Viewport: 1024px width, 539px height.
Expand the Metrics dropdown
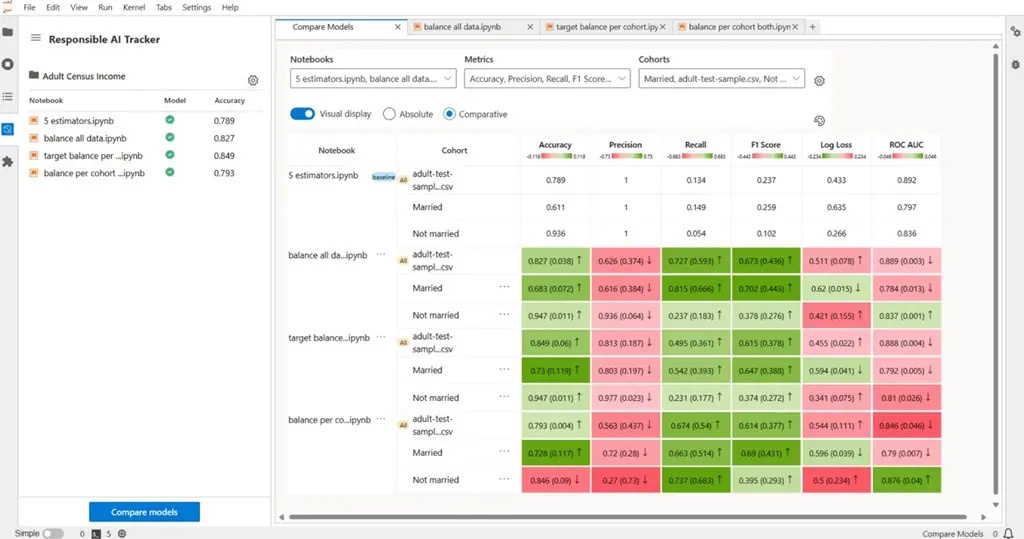[x=547, y=78]
